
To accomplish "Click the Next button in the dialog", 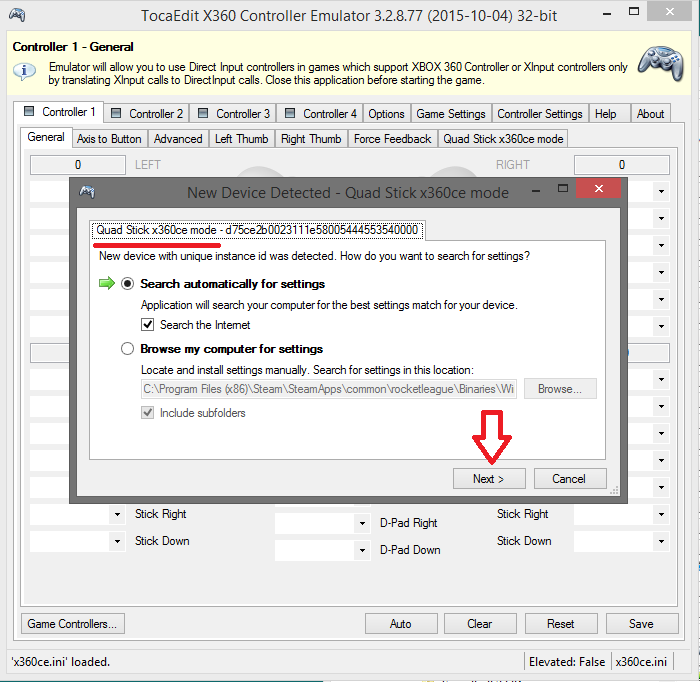I will (x=489, y=478).
